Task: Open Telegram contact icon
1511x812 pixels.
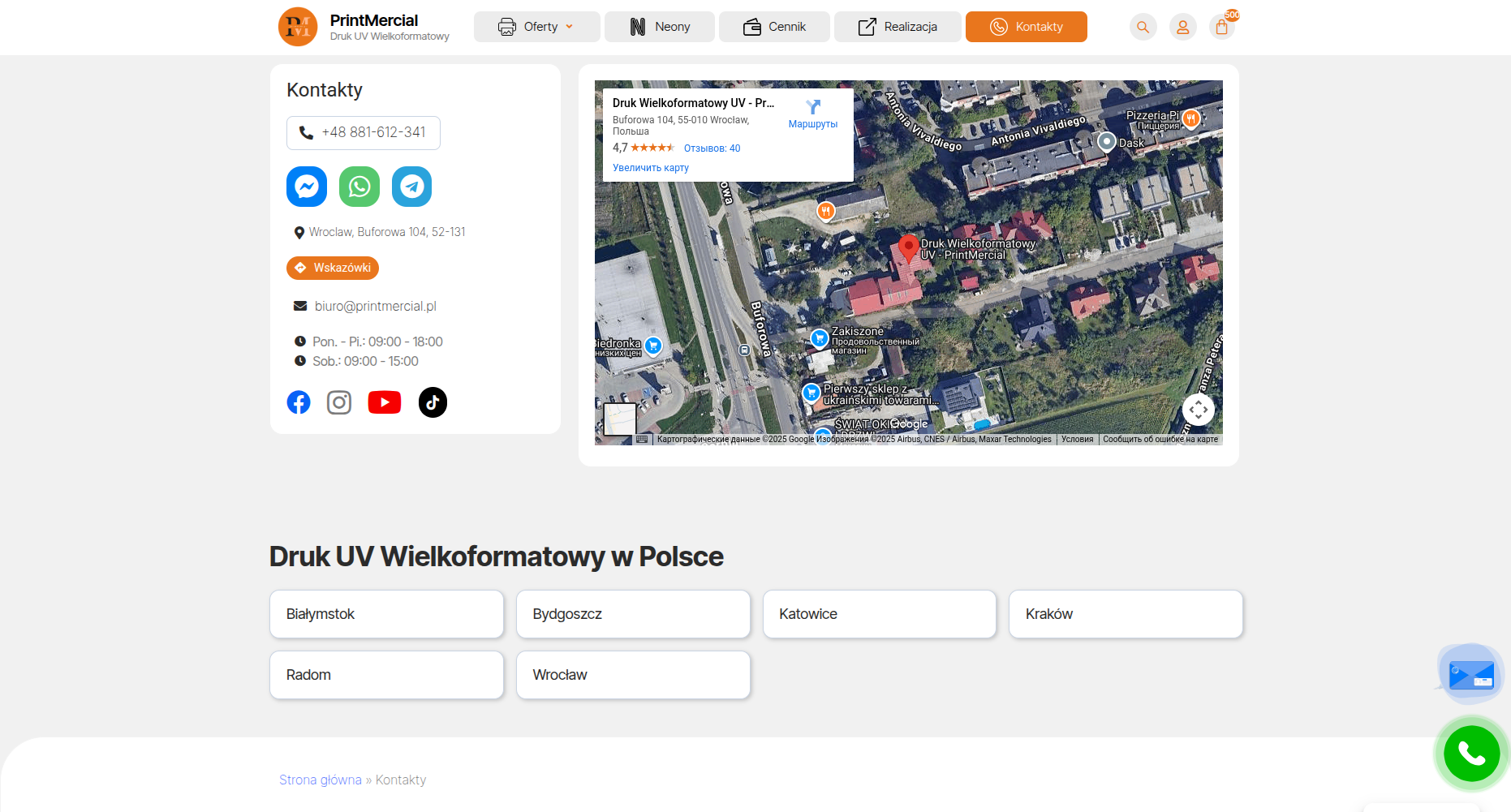Action: [412, 187]
